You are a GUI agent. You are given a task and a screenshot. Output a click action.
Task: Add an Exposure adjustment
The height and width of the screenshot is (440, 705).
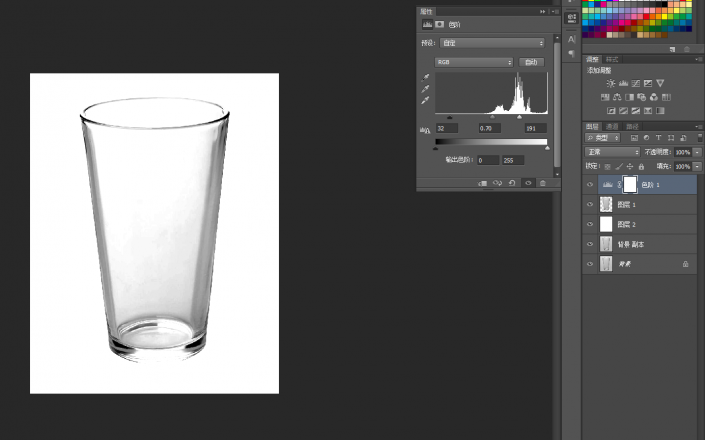648,83
